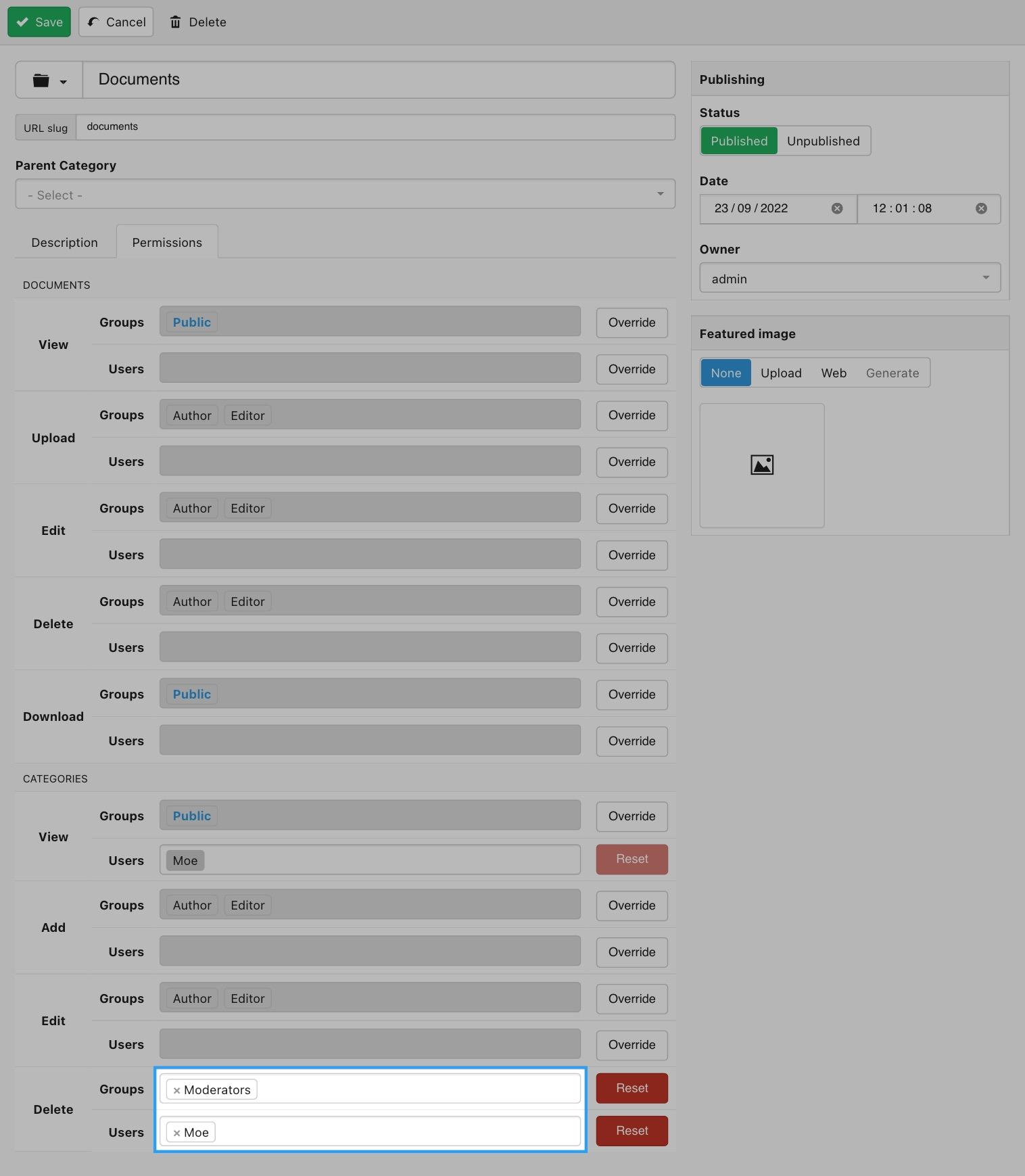Click the Save button
1025x1176 pixels.
click(x=39, y=22)
